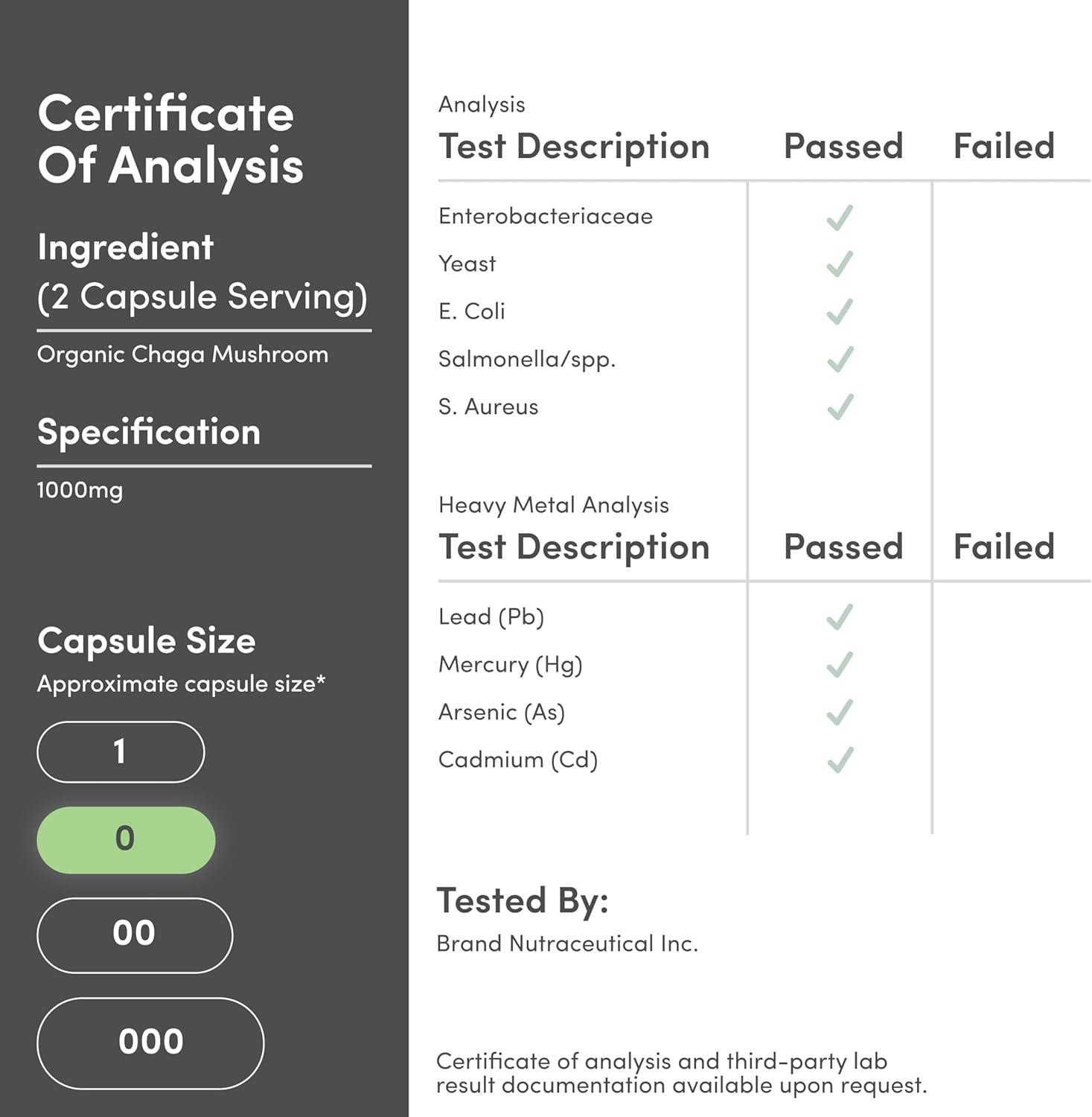The image size is (1092, 1117).
Task: Select capsule size 000 pill
Action: pos(150,1043)
